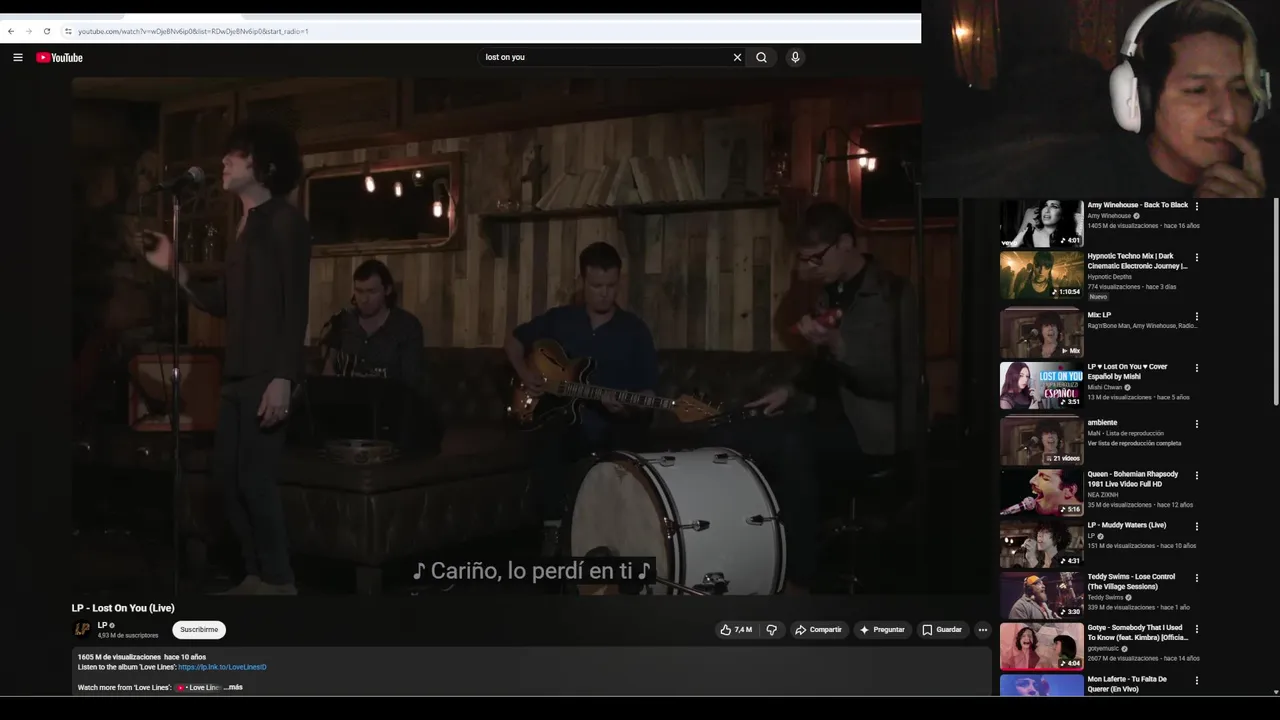The width and height of the screenshot is (1280, 720).
Task: Open Lost On You Cover Español thumbnail
Action: coord(1041,385)
